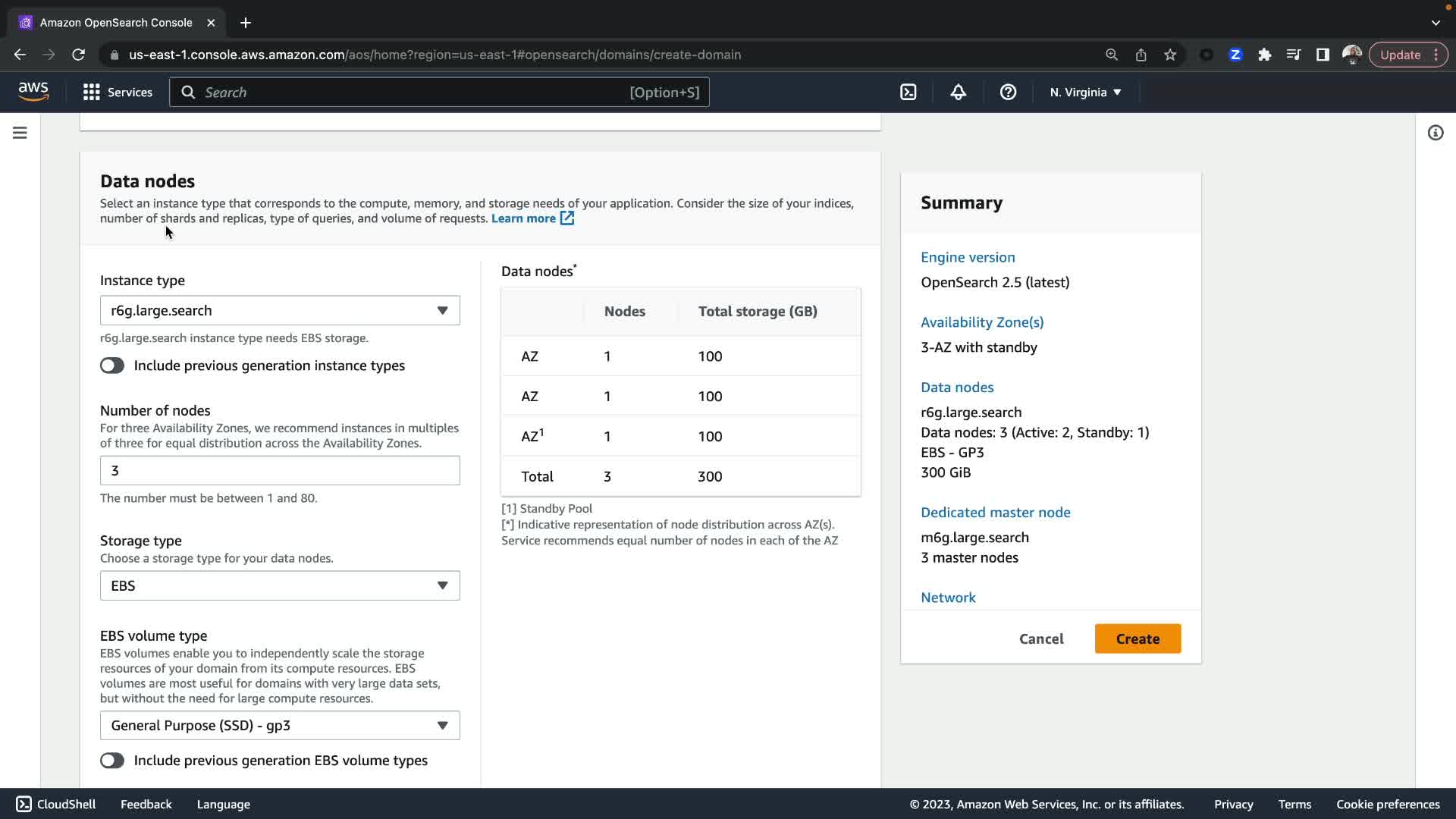
Task: Toggle Include previous generation instance types
Action: [x=112, y=366]
